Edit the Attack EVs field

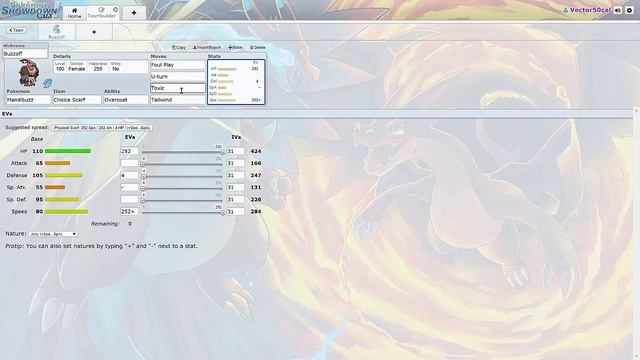click(x=129, y=163)
